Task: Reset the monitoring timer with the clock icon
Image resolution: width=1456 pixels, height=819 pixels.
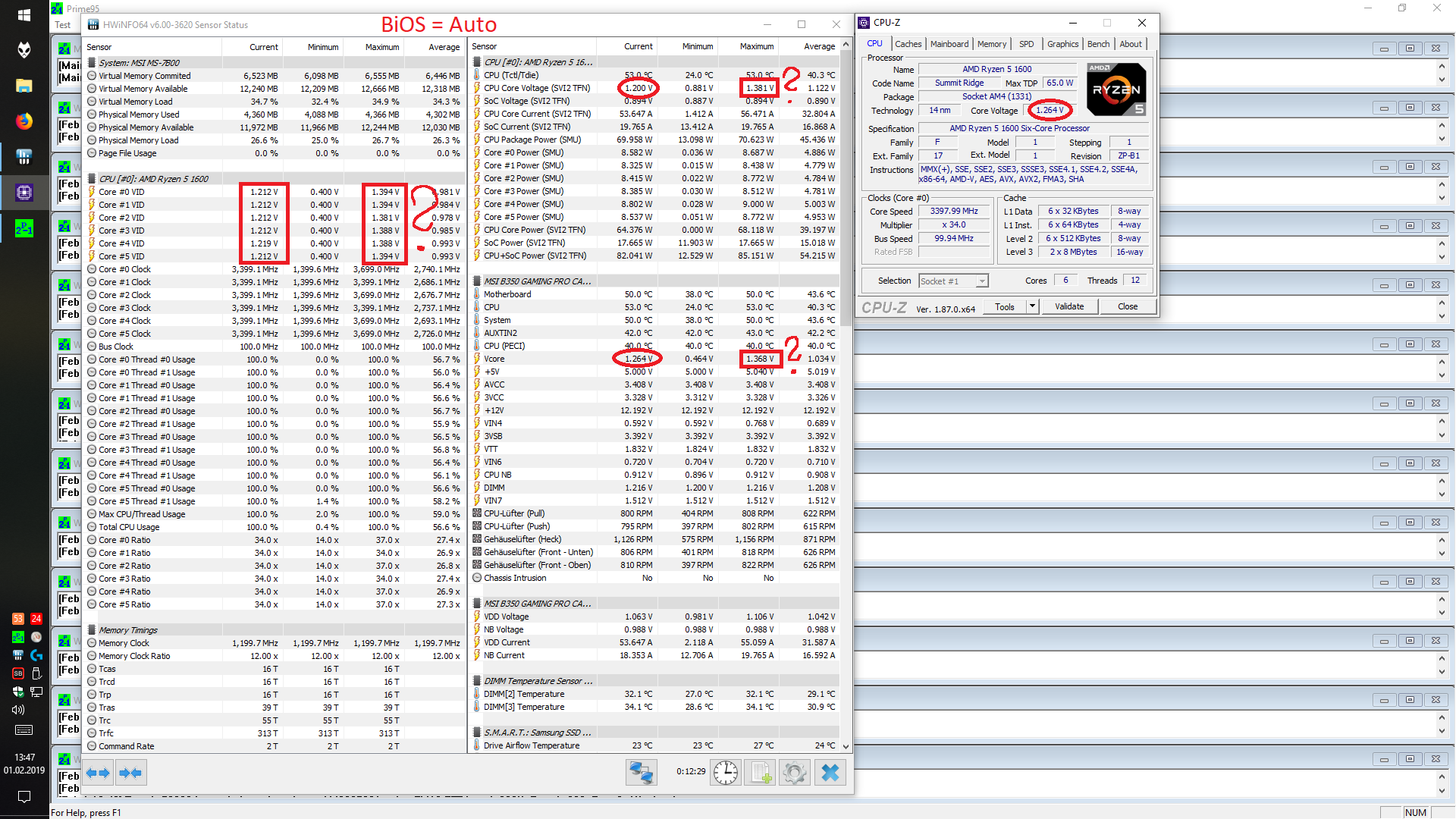Action: tap(726, 772)
